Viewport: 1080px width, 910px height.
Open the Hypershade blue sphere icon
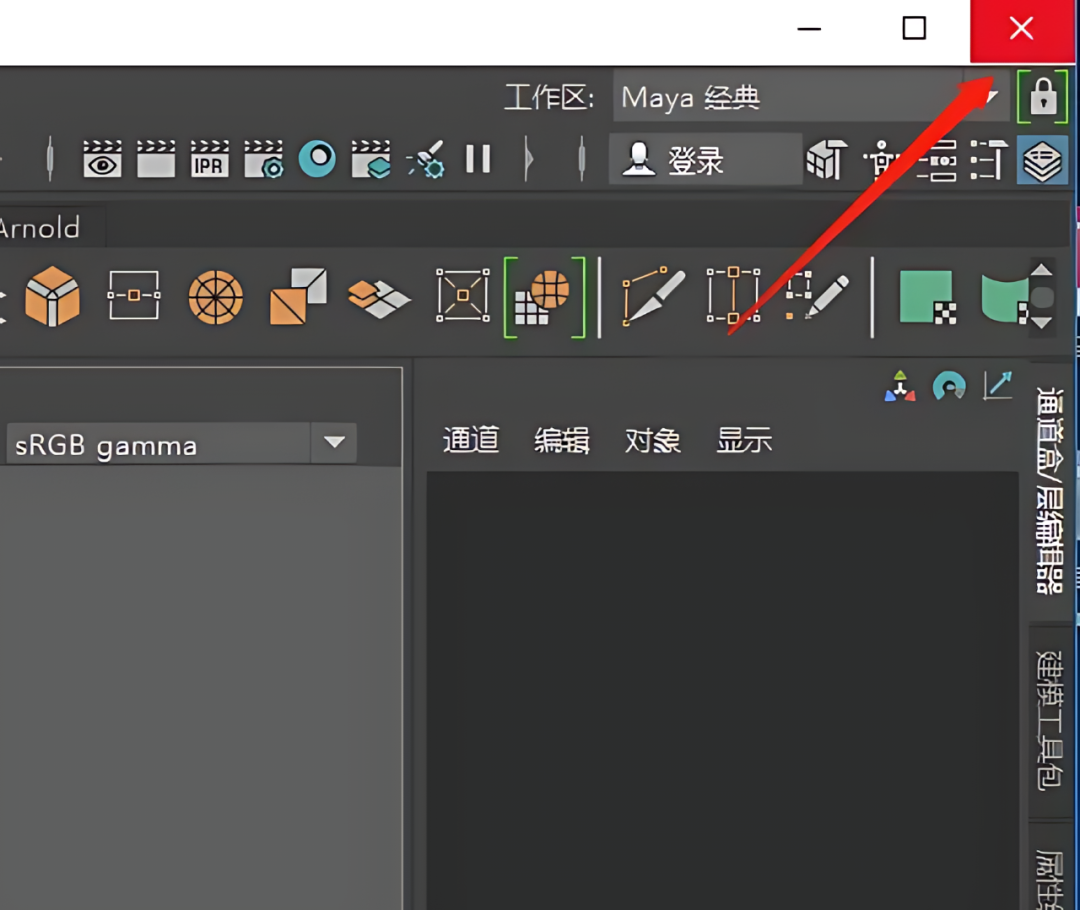click(317, 160)
